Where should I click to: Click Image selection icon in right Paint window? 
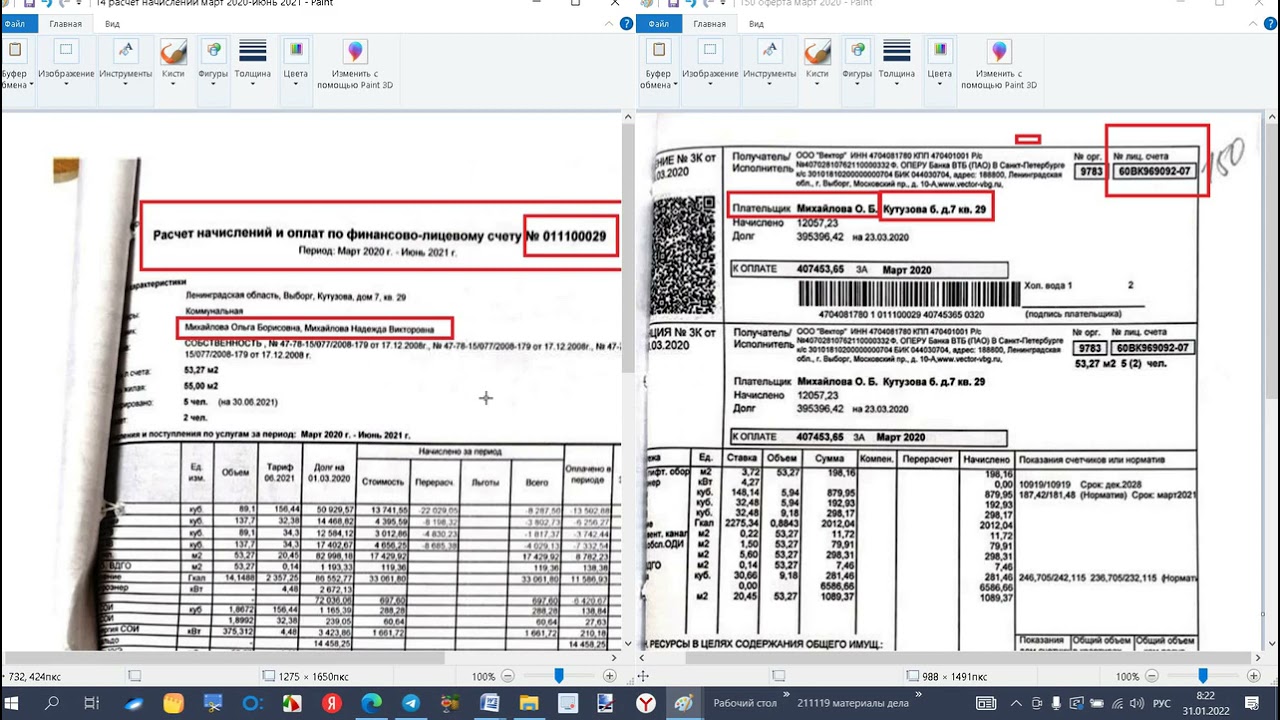coord(710,50)
